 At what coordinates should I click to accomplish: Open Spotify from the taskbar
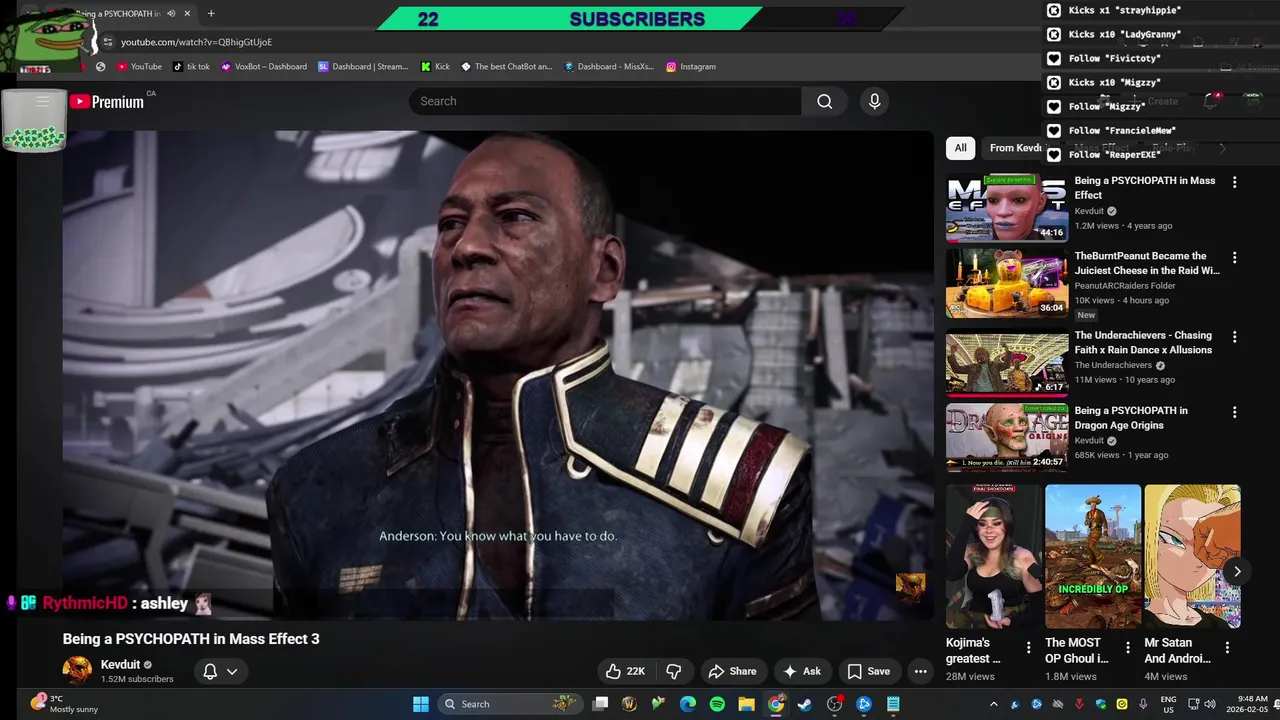tap(717, 704)
